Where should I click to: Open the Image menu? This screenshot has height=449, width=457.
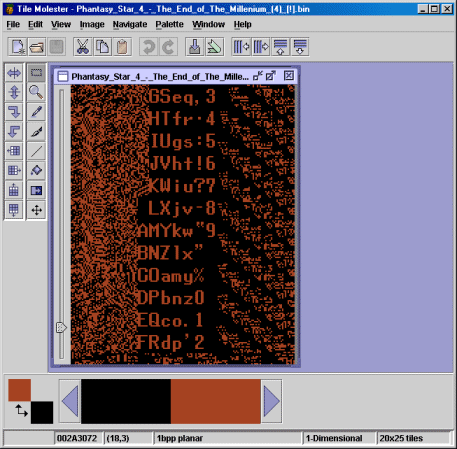click(92, 24)
